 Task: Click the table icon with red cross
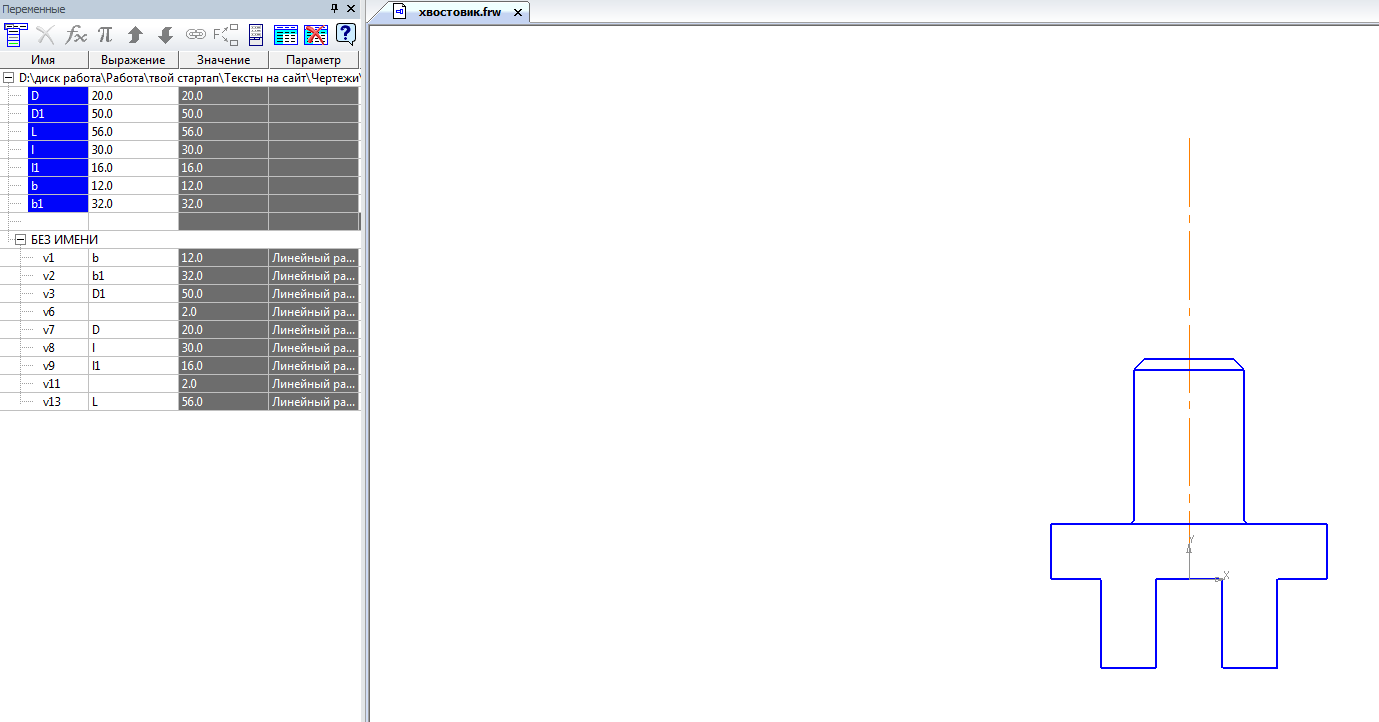316,35
